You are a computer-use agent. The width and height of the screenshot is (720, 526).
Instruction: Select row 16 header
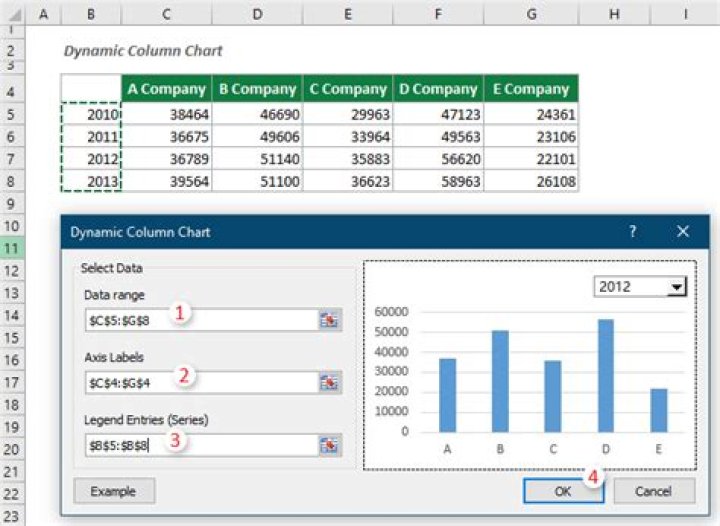(x=11, y=360)
